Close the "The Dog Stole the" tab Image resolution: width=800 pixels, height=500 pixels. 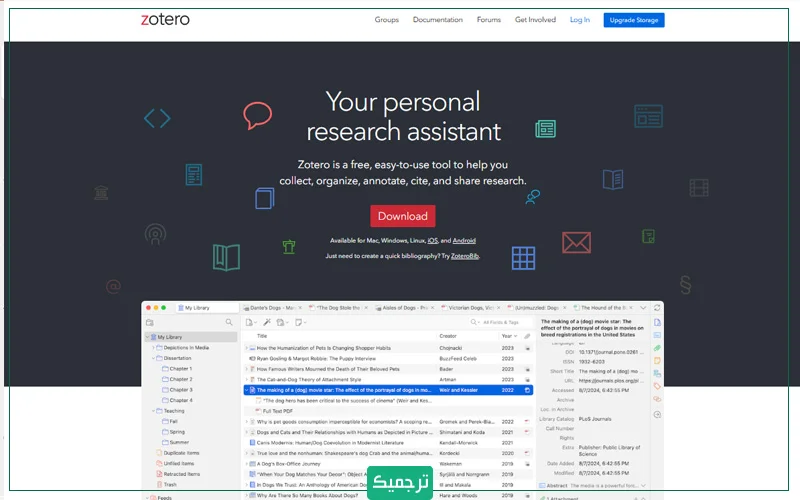[366, 308]
